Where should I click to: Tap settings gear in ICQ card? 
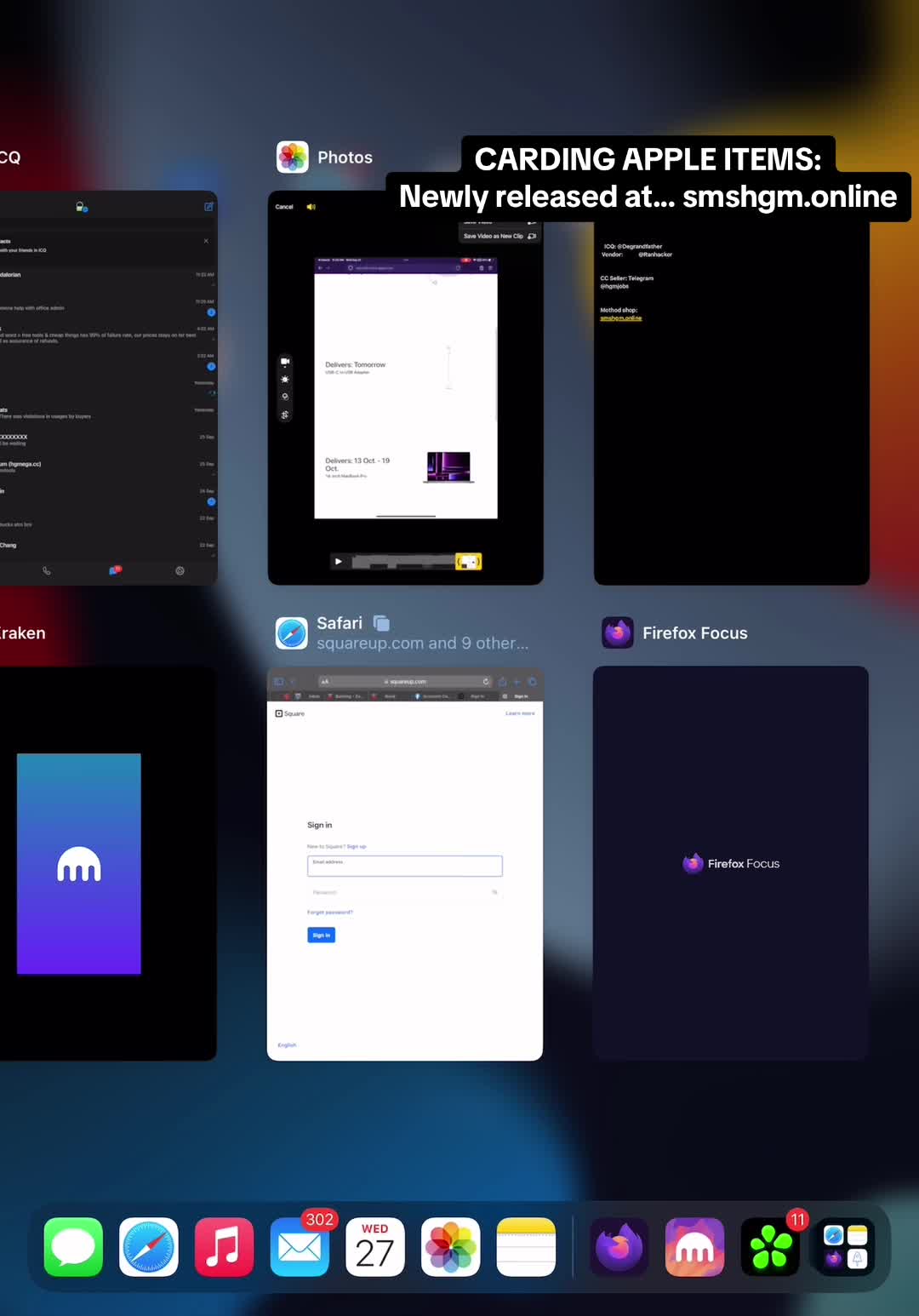click(x=180, y=570)
